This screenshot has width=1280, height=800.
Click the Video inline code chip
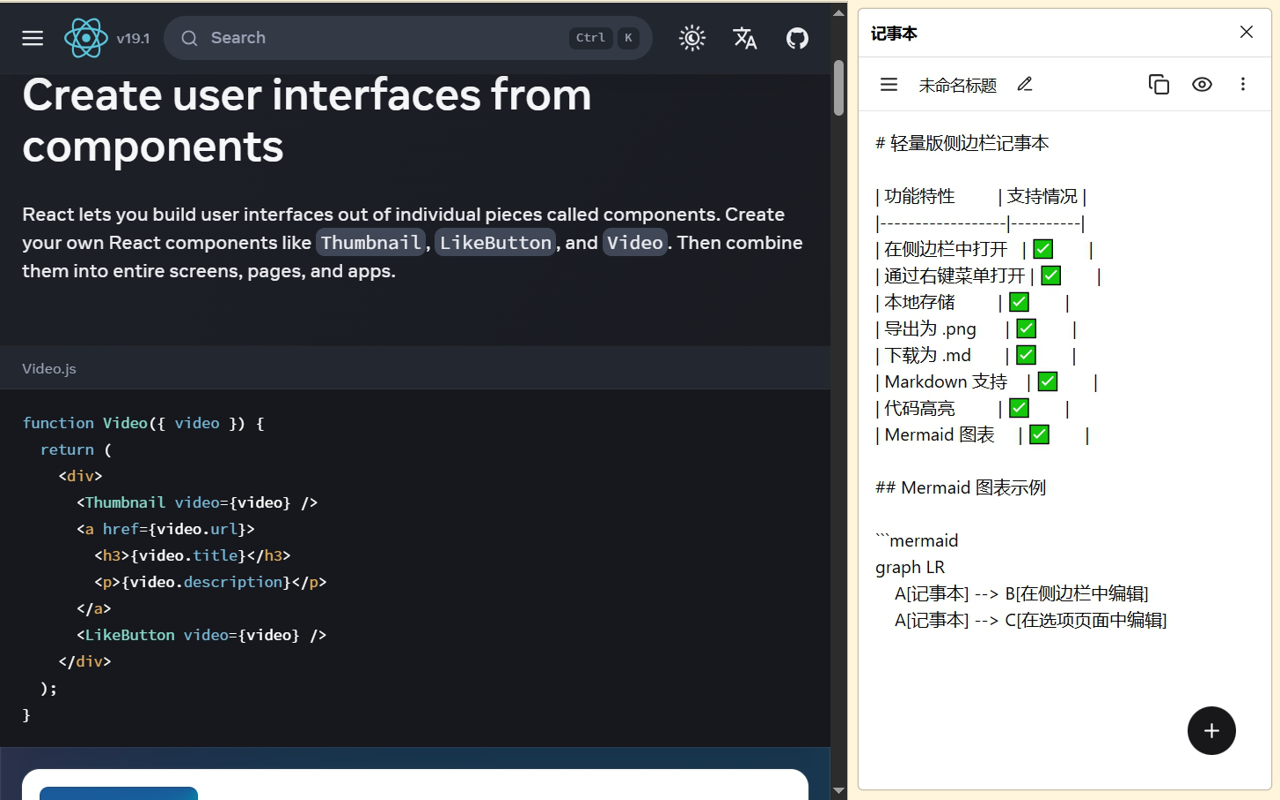tap(635, 243)
